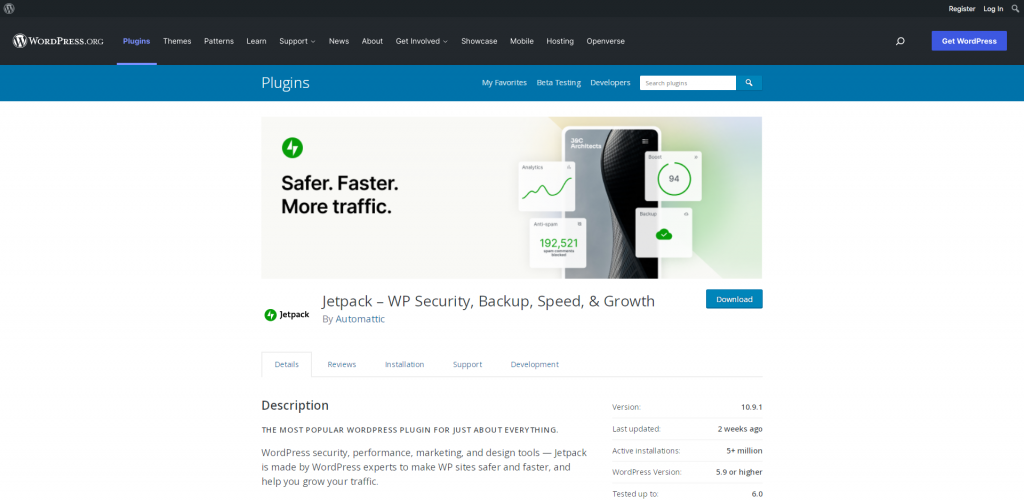Click the WordPress logo in admin bar
The width and height of the screenshot is (1024, 503).
pyautogui.click(x=9, y=8)
